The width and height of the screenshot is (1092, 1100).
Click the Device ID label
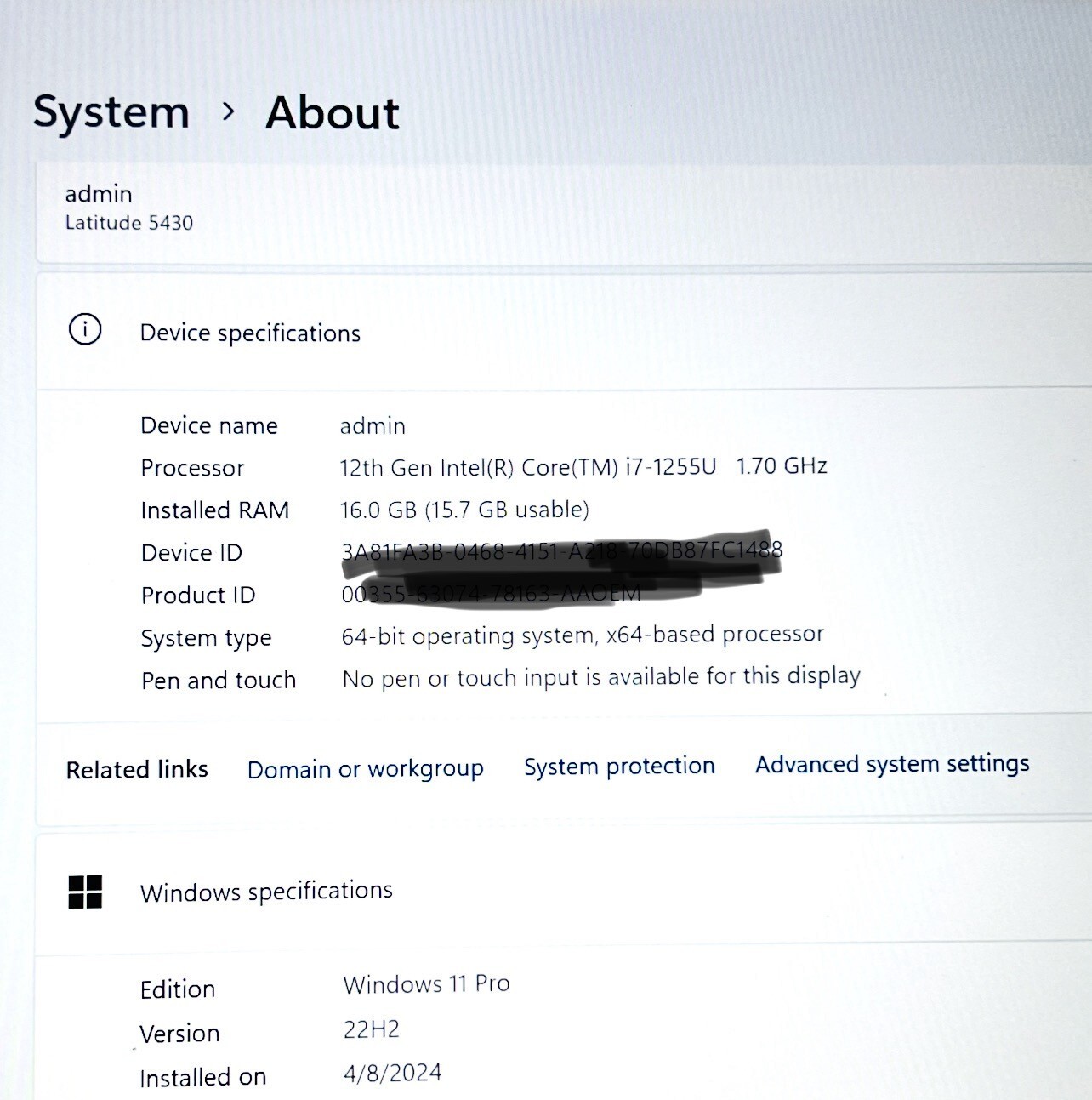coord(192,553)
